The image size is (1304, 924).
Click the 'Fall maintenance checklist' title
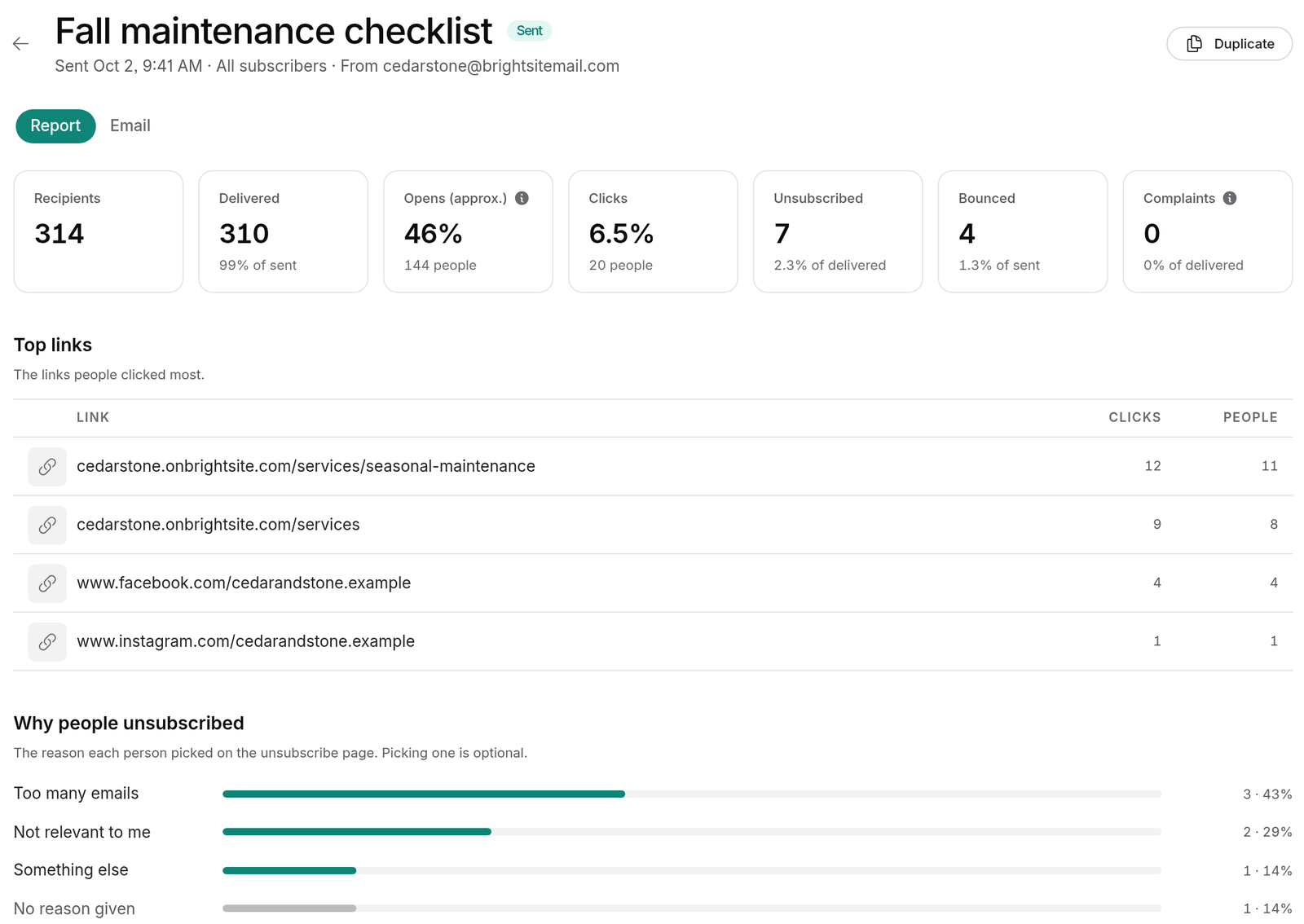pyautogui.click(x=274, y=31)
